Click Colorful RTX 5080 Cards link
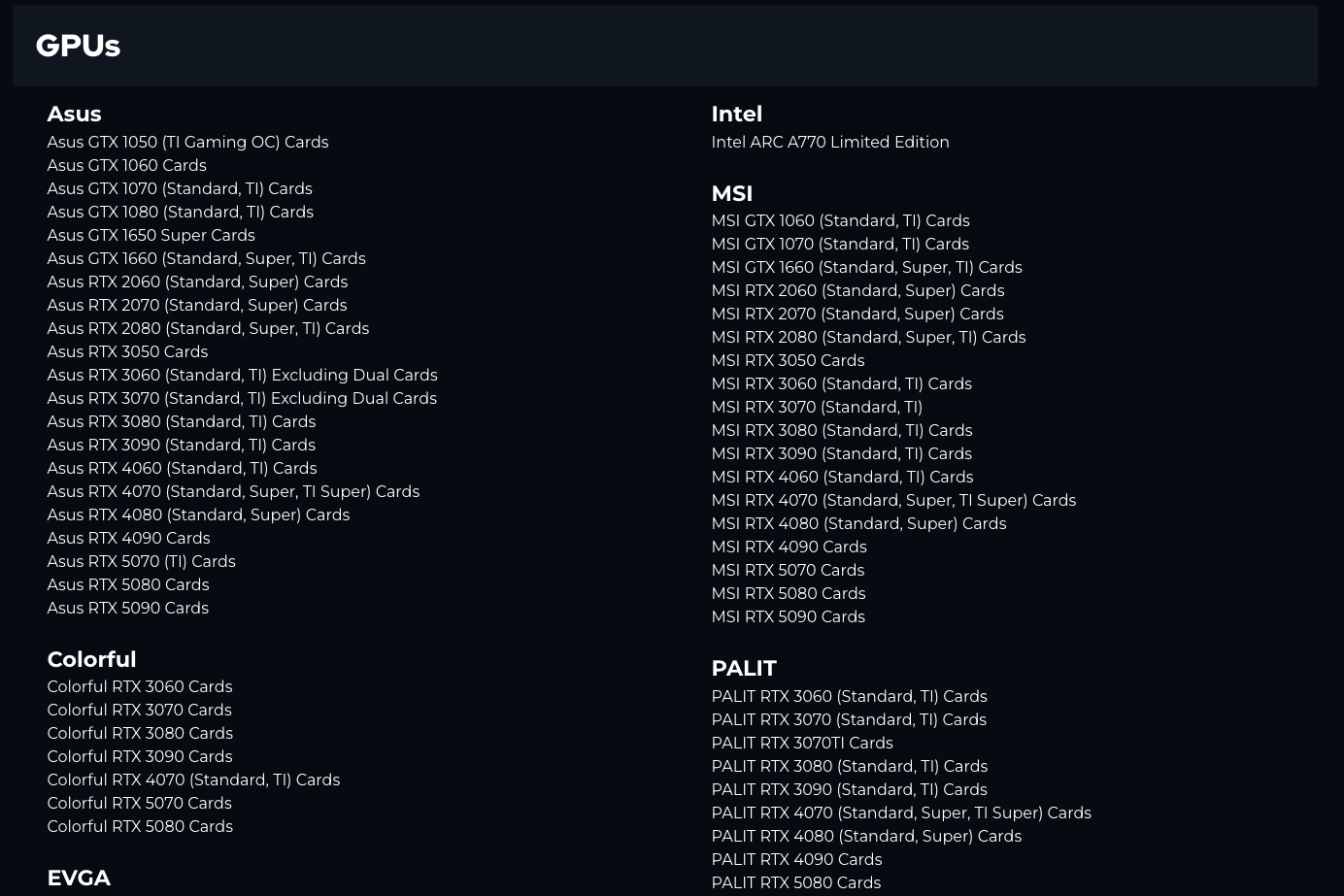 coord(140,826)
